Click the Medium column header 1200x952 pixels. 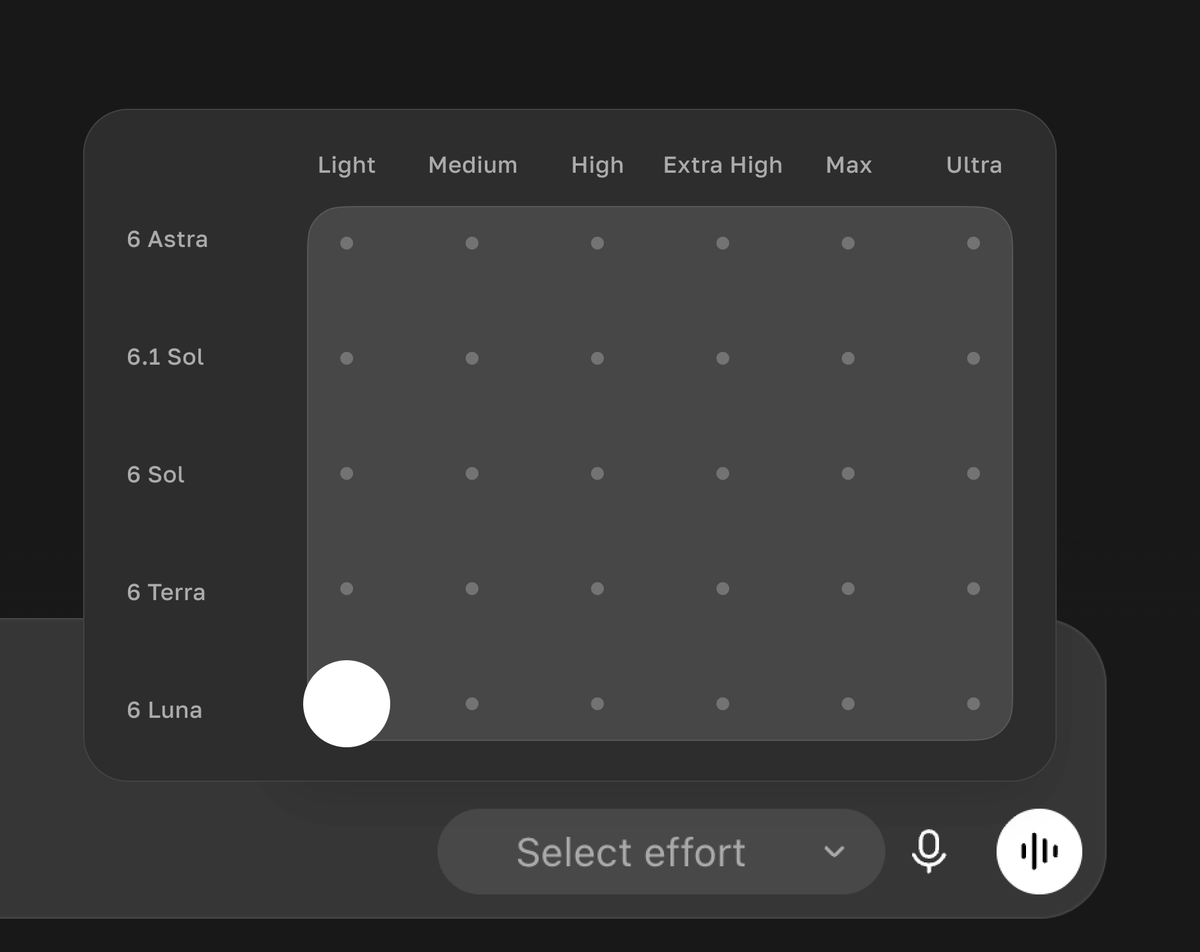click(473, 165)
